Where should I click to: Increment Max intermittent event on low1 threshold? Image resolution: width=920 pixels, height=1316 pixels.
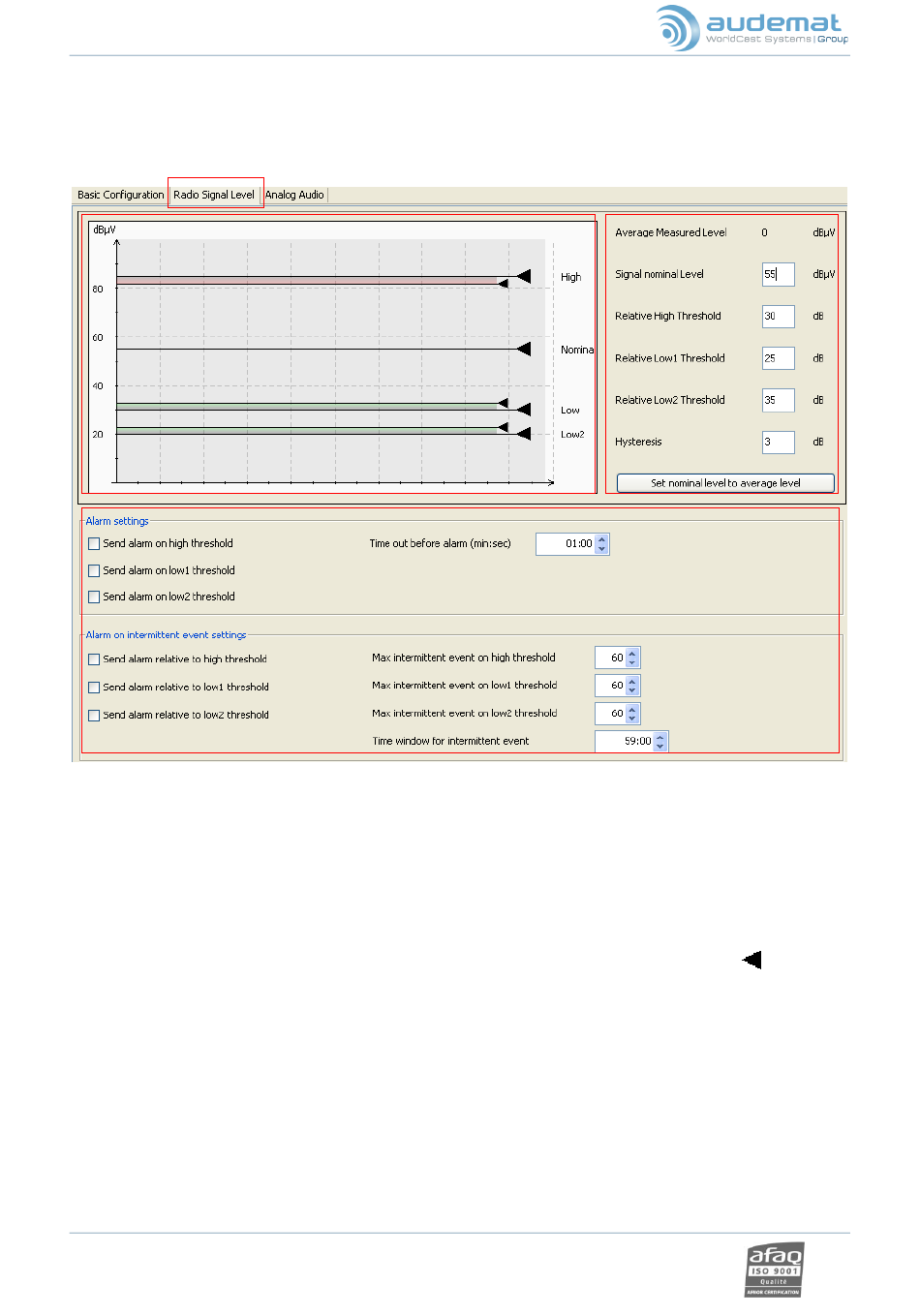(x=632, y=681)
